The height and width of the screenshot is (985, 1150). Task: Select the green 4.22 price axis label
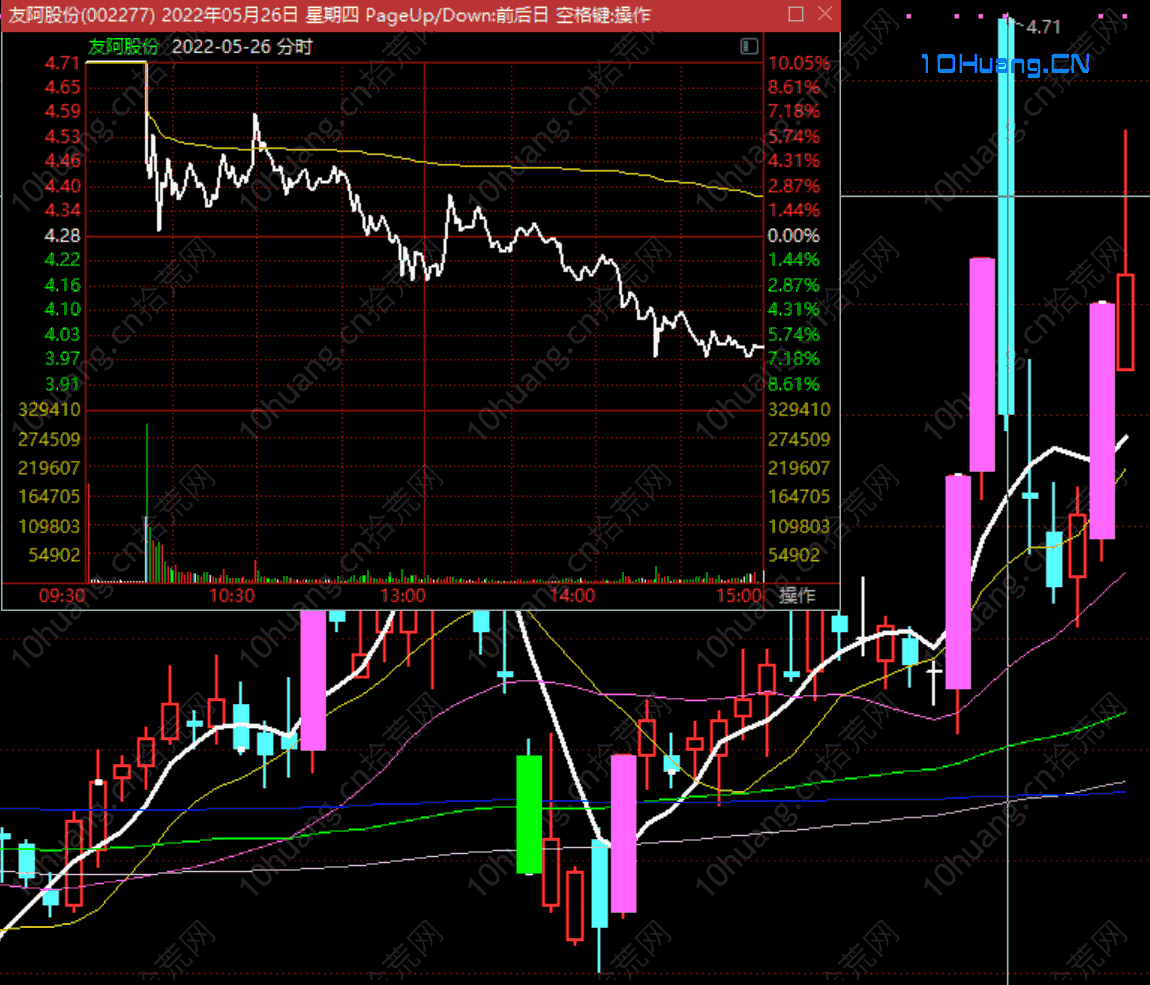[62, 260]
